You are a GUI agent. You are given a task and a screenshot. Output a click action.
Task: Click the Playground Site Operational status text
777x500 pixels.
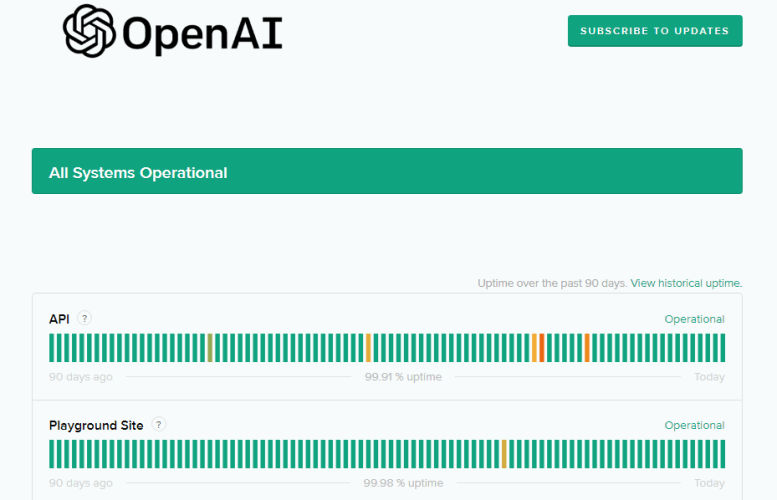point(694,425)
